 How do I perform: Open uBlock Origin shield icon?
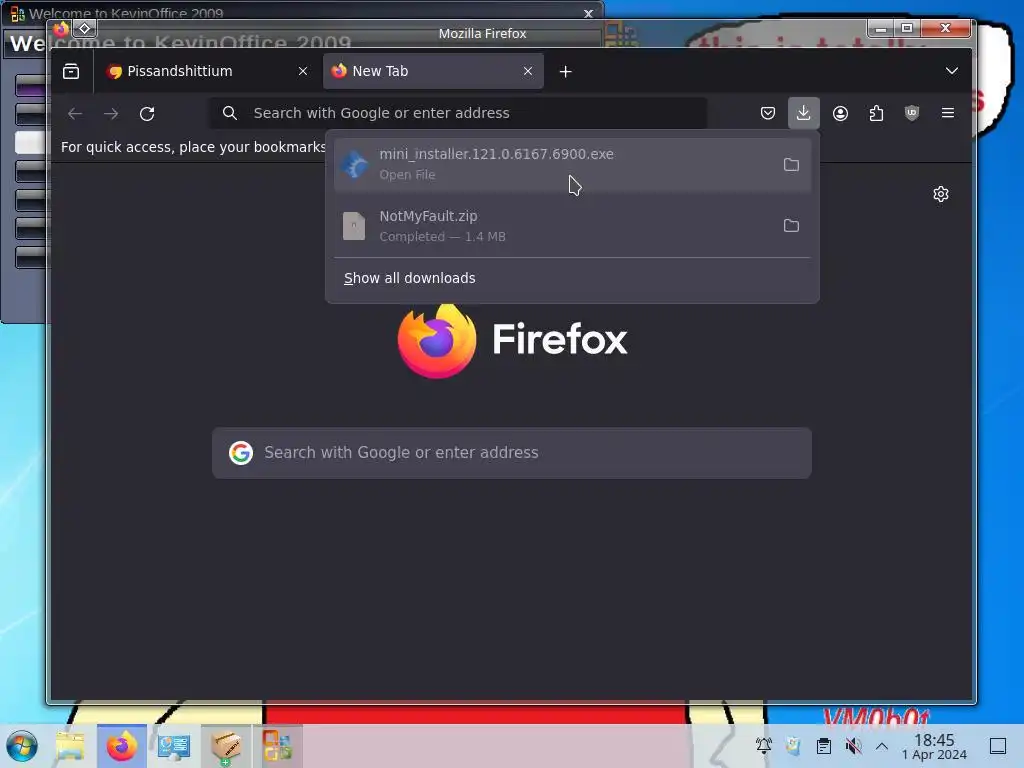[x=912, y=113]
